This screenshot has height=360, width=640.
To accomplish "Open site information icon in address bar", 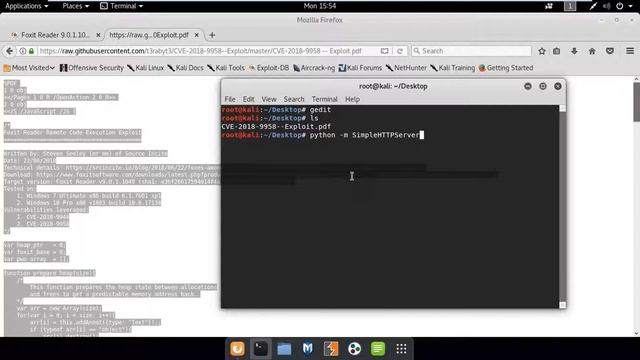I will click(x=23, y=51).
